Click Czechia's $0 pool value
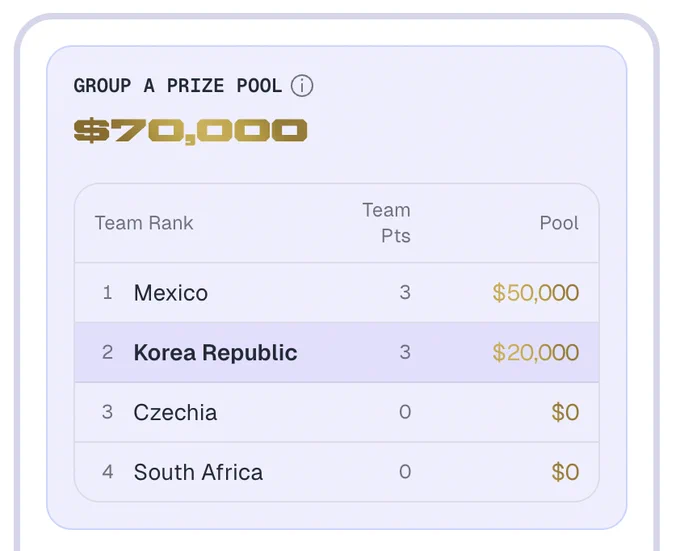The image size is (680, 551). point(565,412)
